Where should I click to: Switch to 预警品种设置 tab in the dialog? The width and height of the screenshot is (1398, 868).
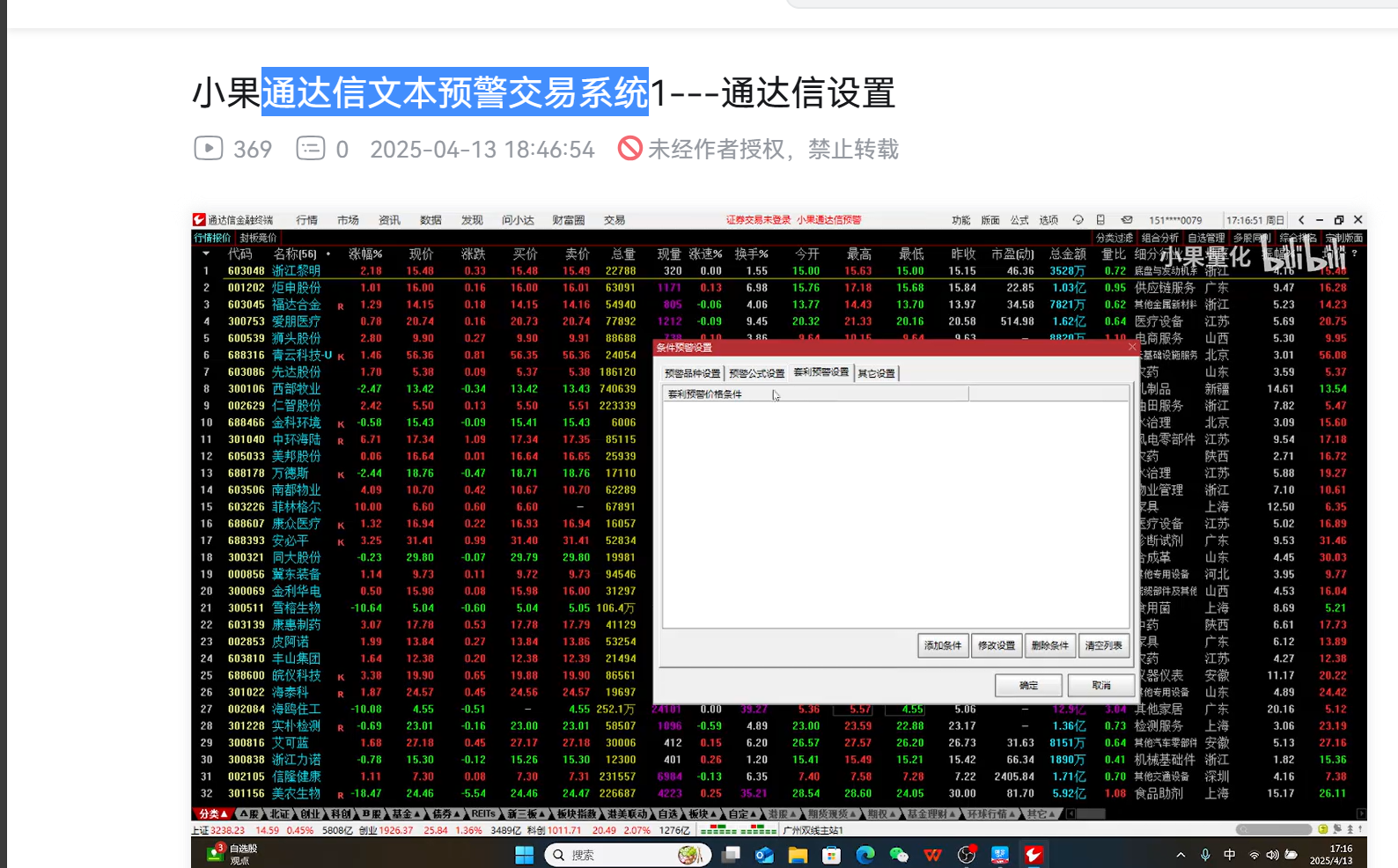coord(692,373)
